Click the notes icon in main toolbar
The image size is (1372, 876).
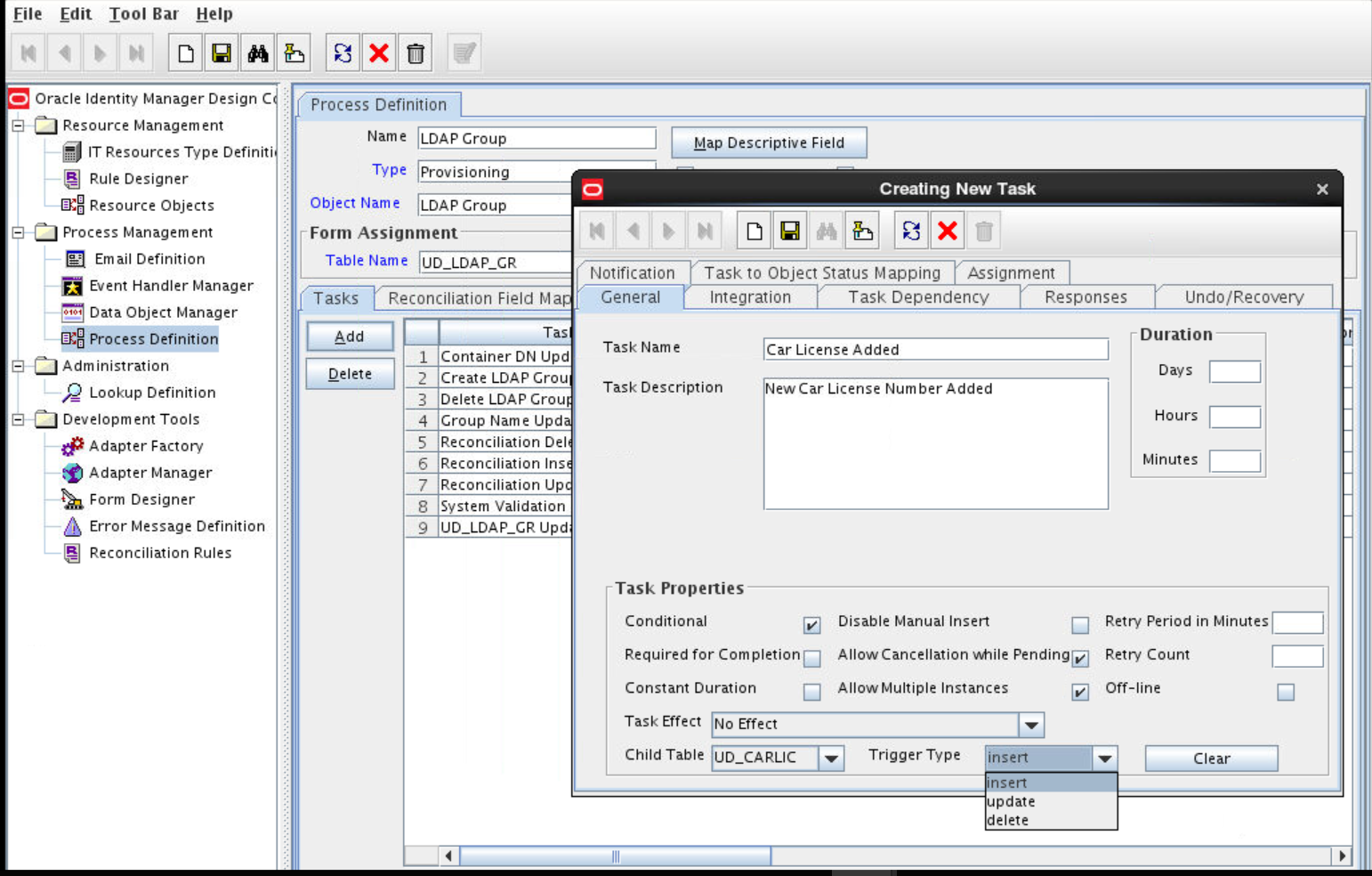coord(464,53)
